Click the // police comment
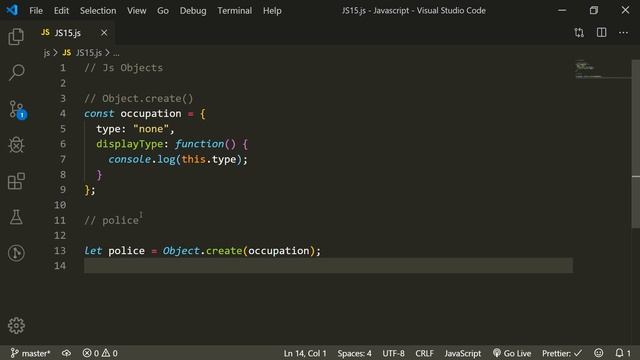The width and height of the screenshot is (640, 360). click(x=111, y=220)
